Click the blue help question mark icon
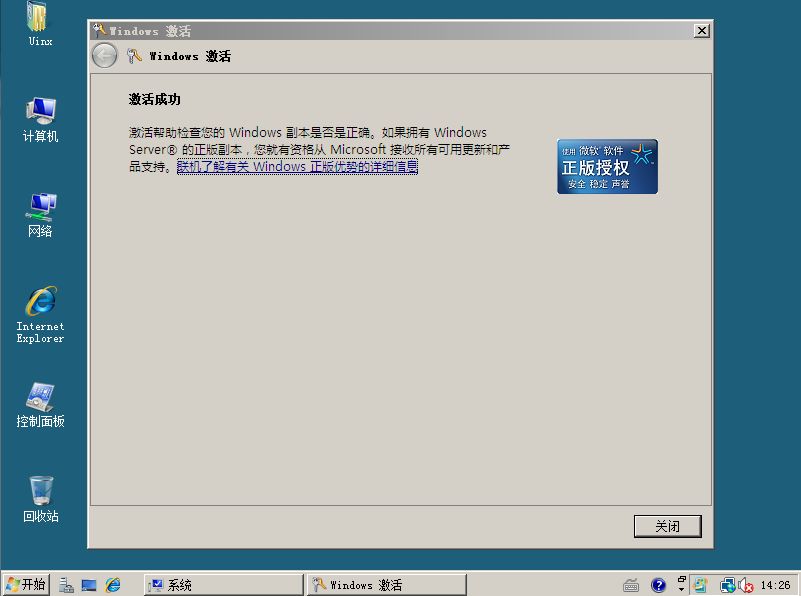The image size is (801, 596). (x=658, y=585)
